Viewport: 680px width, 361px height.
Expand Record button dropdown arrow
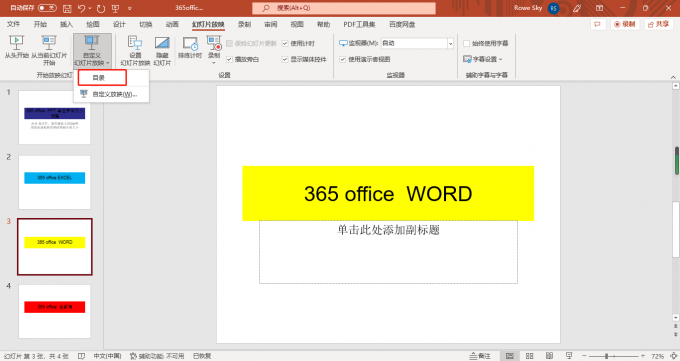click(x=214, y=63)
